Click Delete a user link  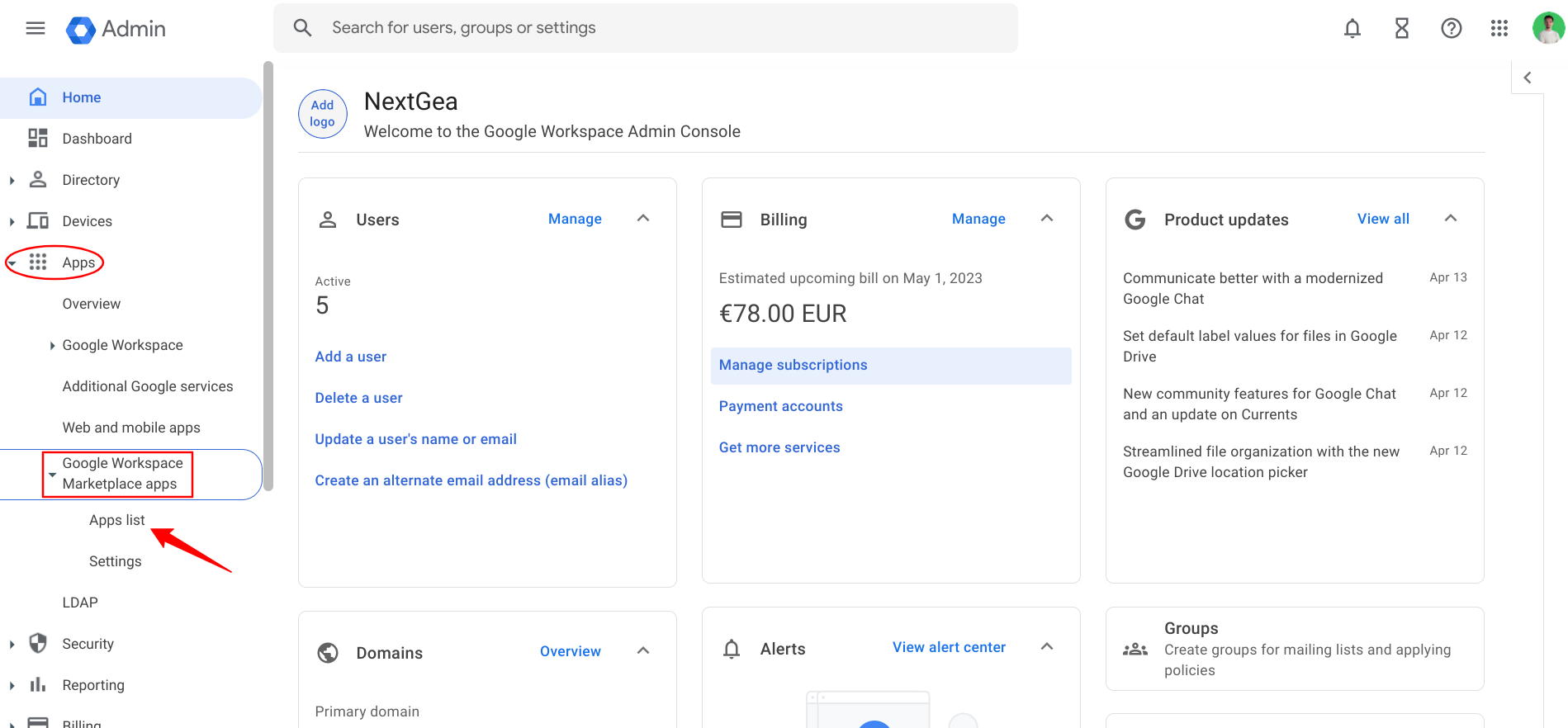coord(359,398)
